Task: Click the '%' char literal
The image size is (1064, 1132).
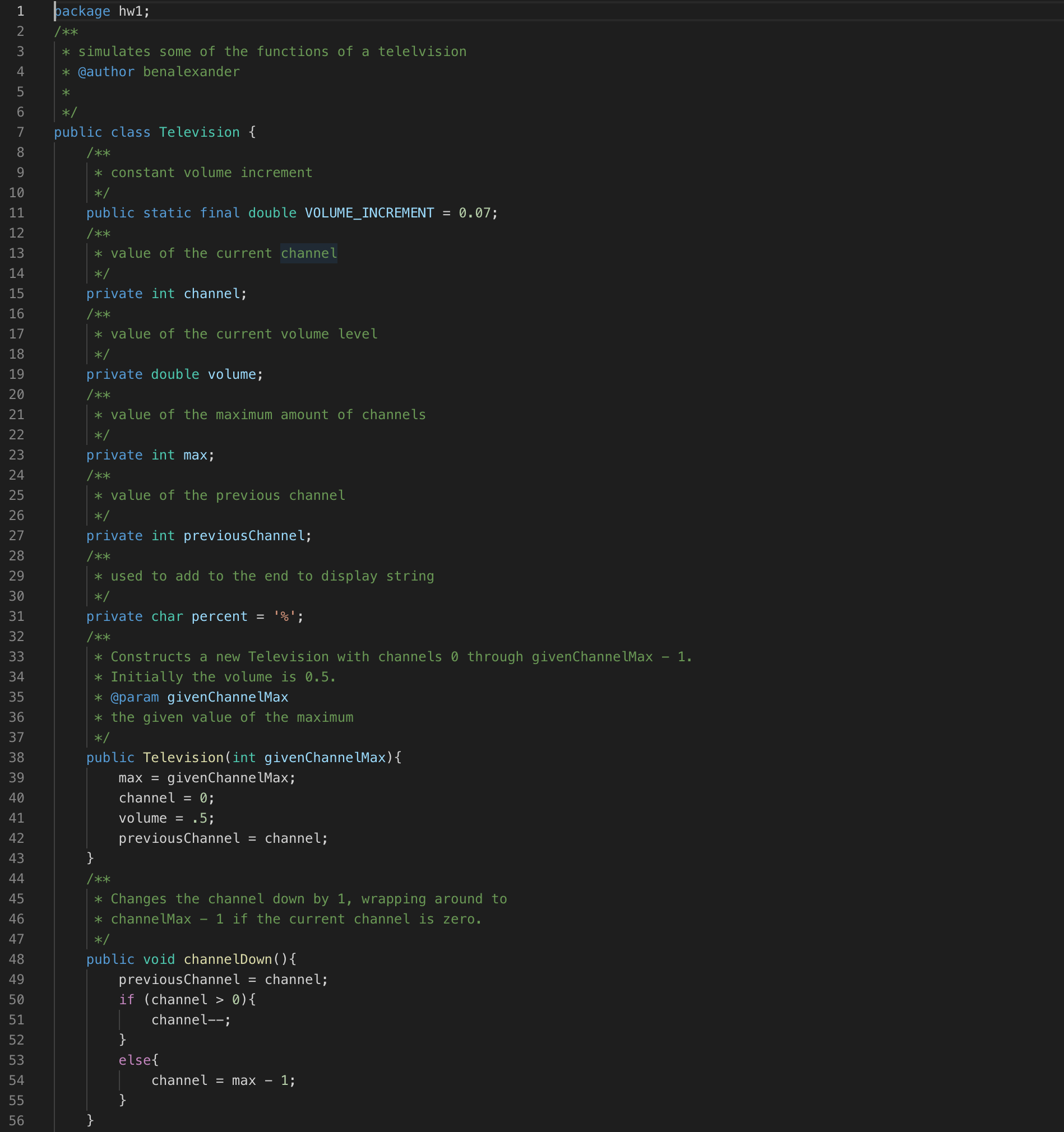Action: 284,616
